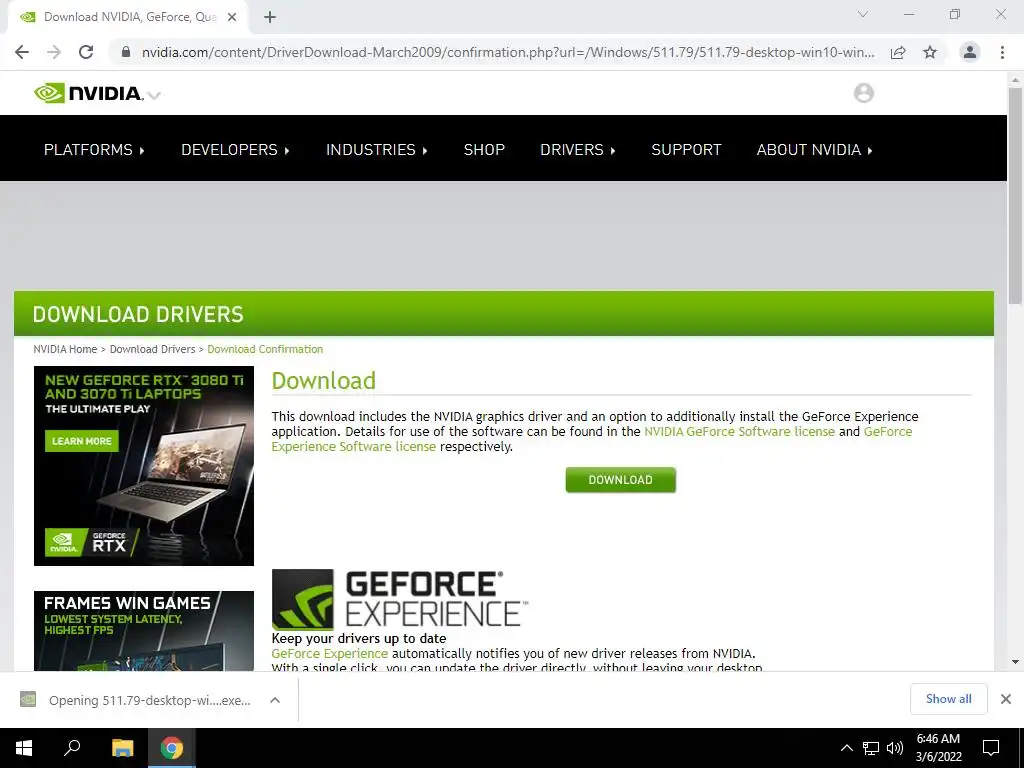Image resolution: width=1024 pixels, height=768 pixels.
Task: Open the clock and date flyout
Action: [x=938, y=748]
